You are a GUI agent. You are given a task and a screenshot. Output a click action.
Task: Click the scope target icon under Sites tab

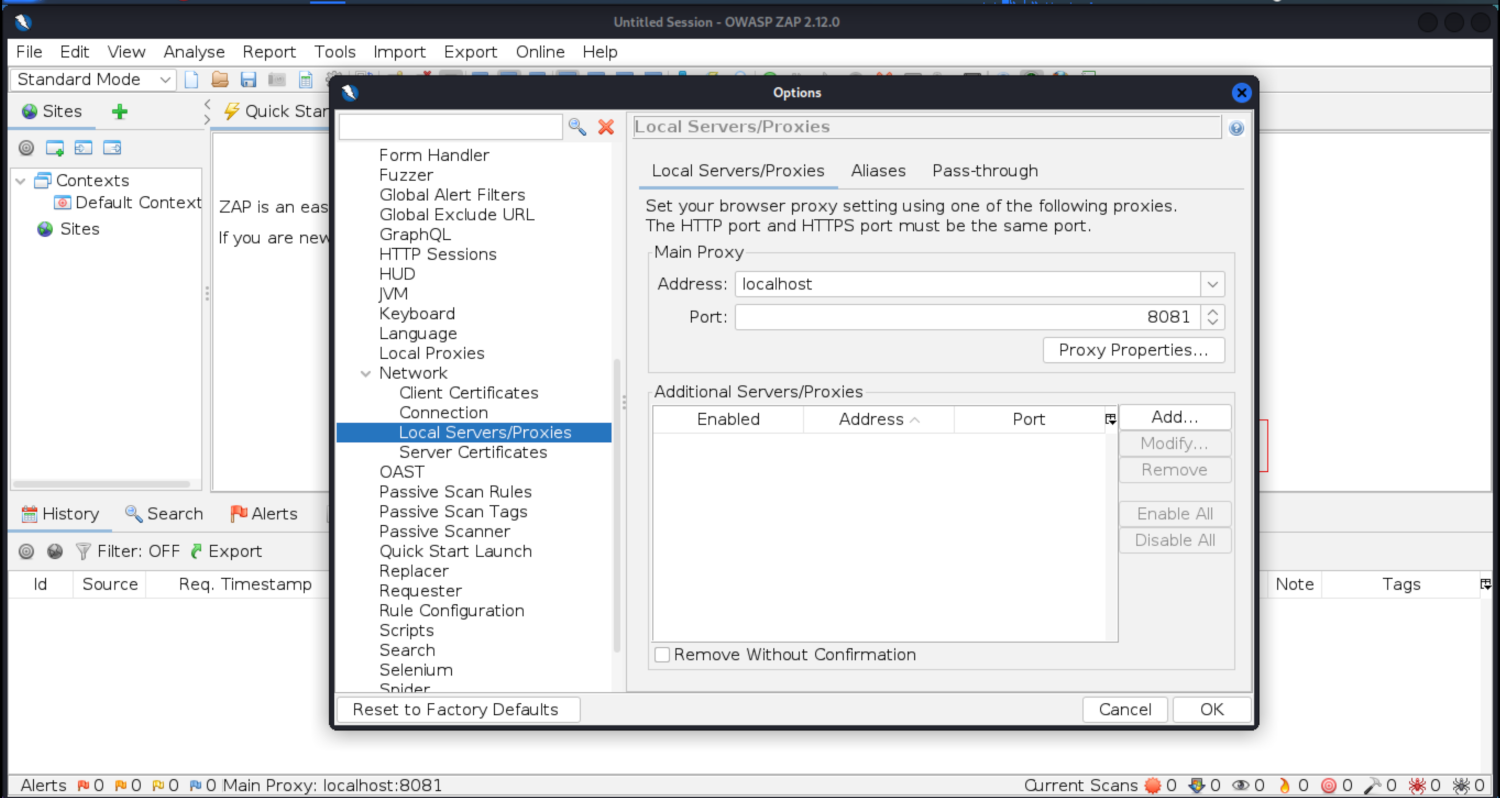26,148
